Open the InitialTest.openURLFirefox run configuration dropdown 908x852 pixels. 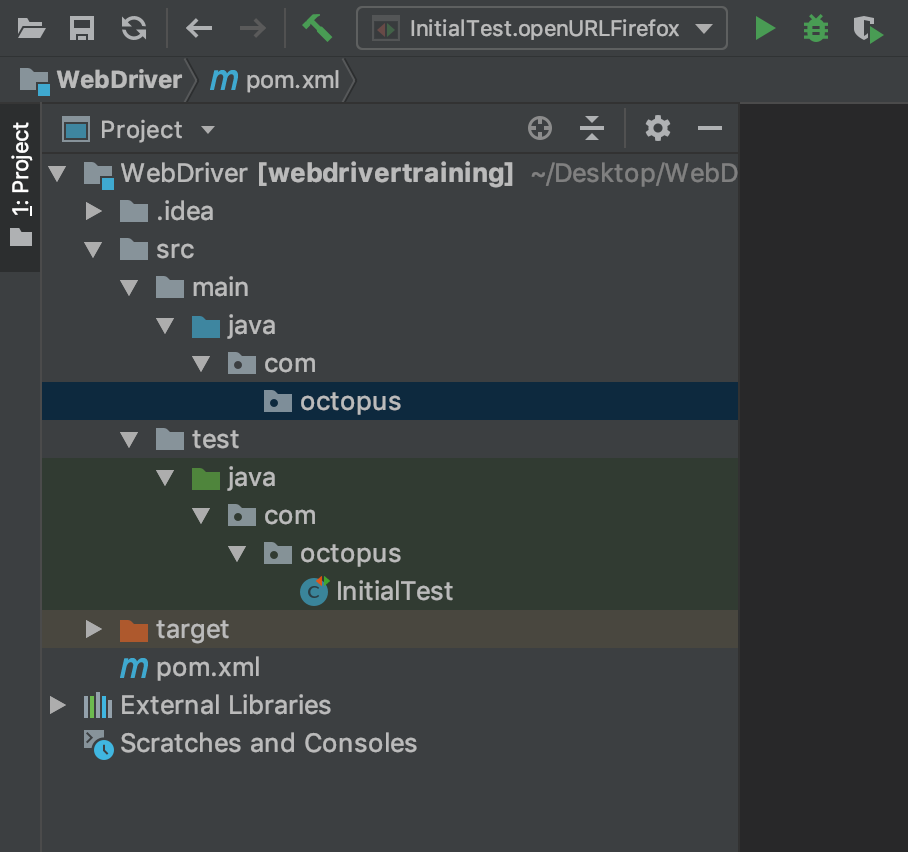(541, 28)
